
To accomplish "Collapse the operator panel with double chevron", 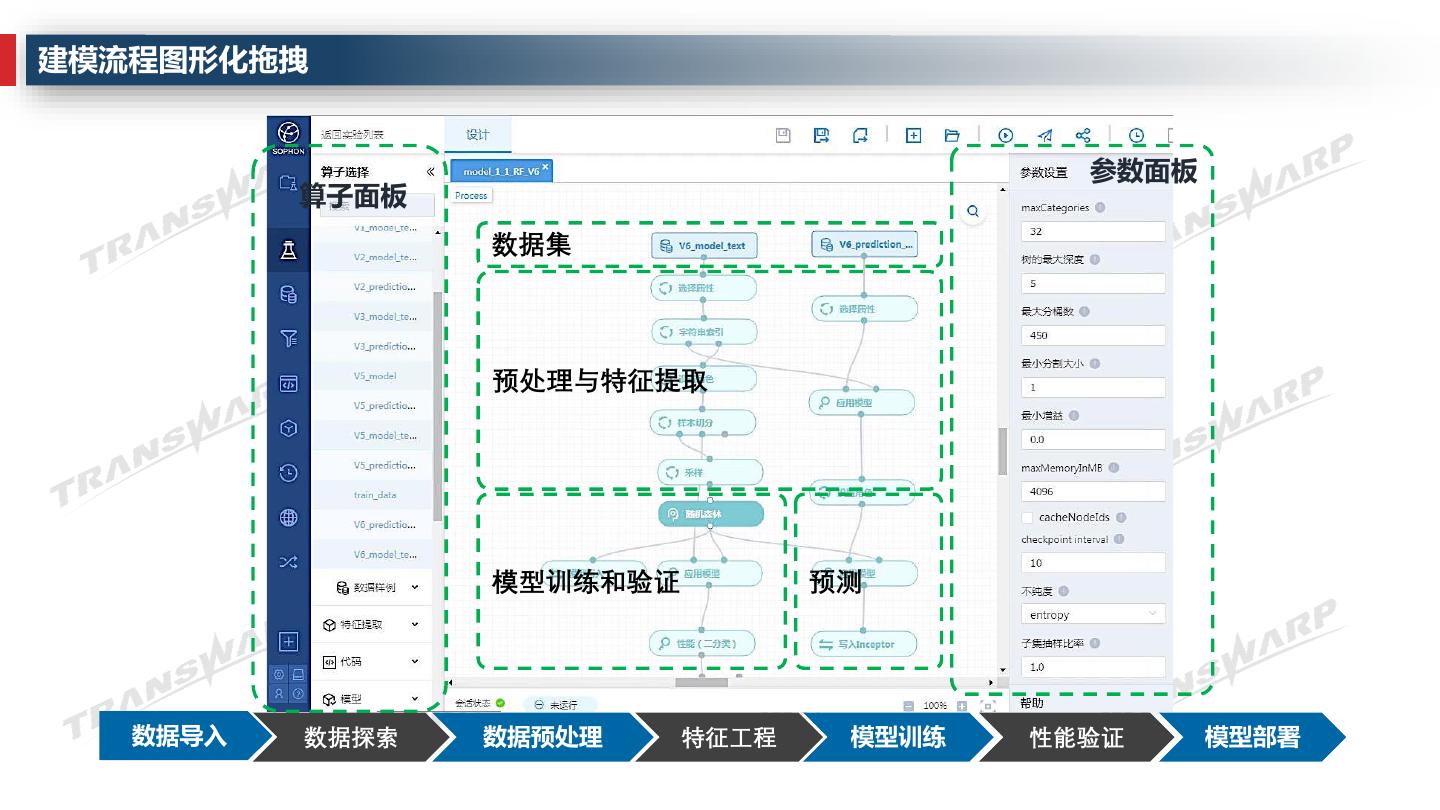I will [431, 172].
